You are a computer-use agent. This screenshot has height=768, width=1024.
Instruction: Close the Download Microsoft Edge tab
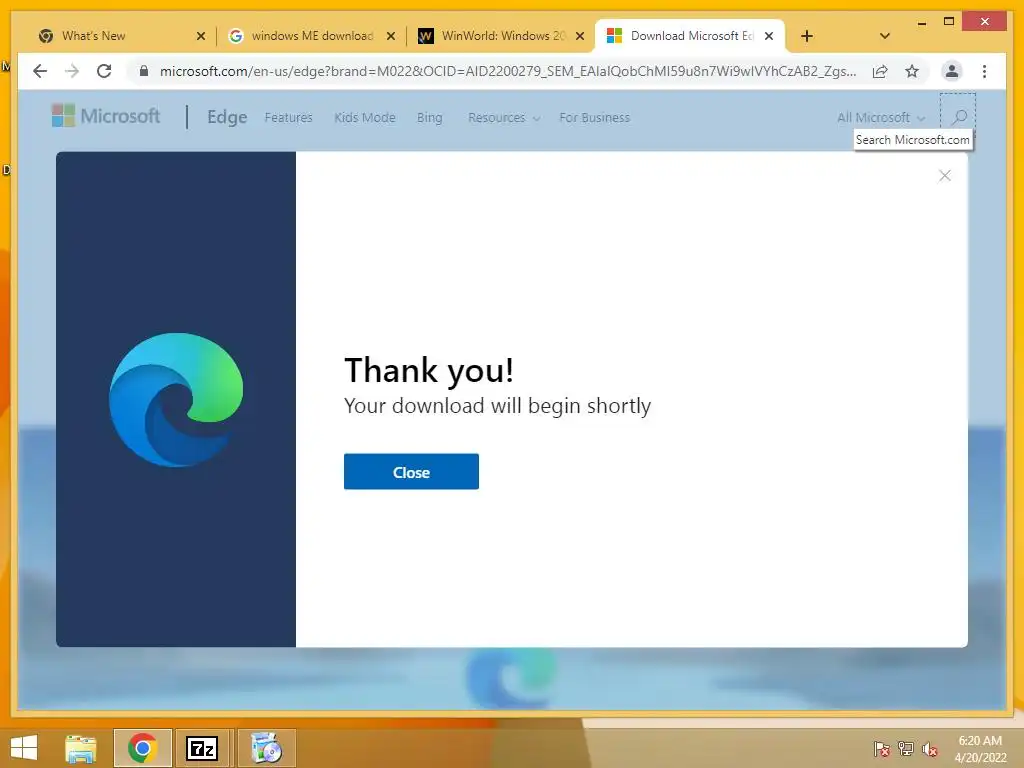(x=769, y=36)
